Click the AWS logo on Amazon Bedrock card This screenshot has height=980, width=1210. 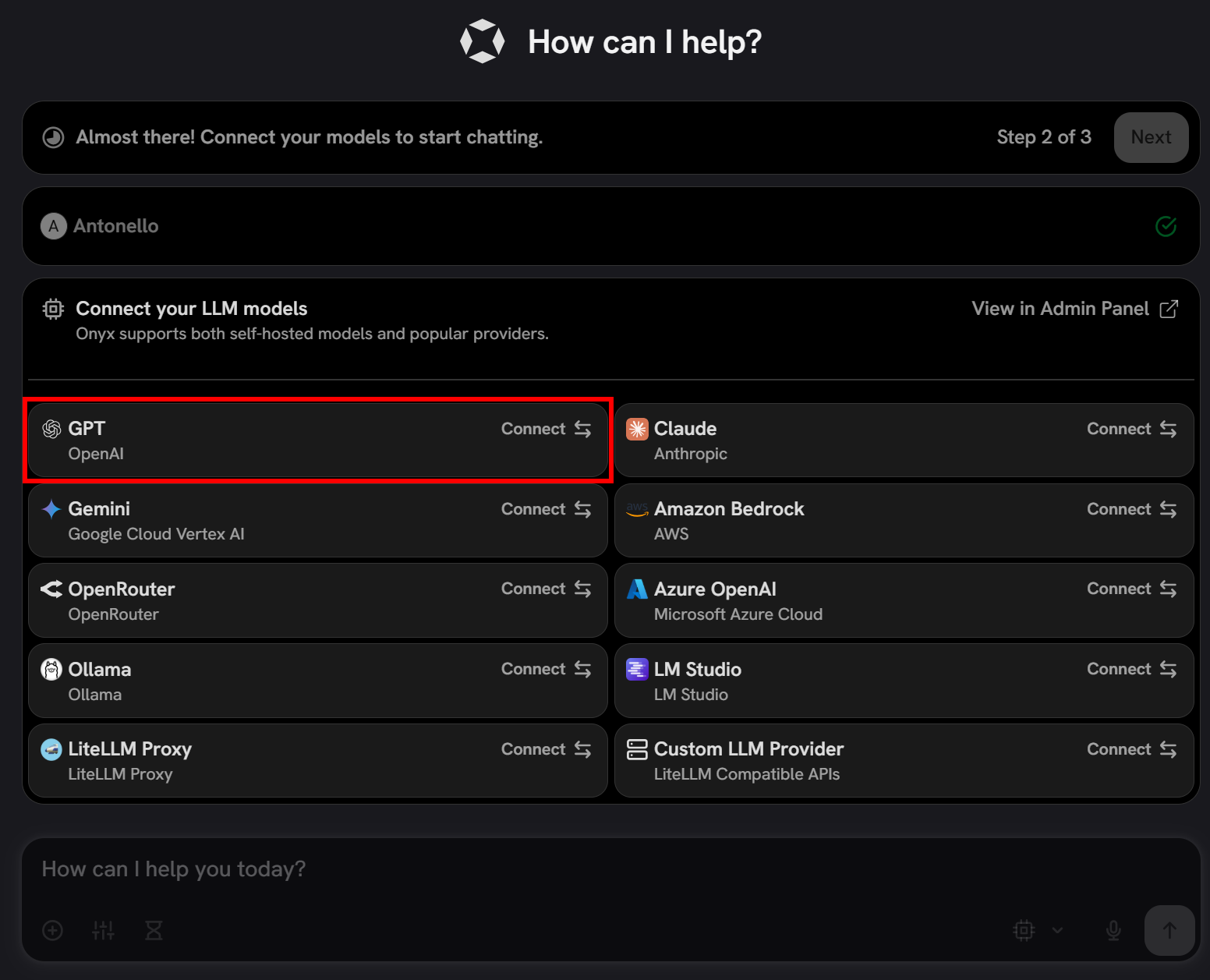[x=637, y=509]
